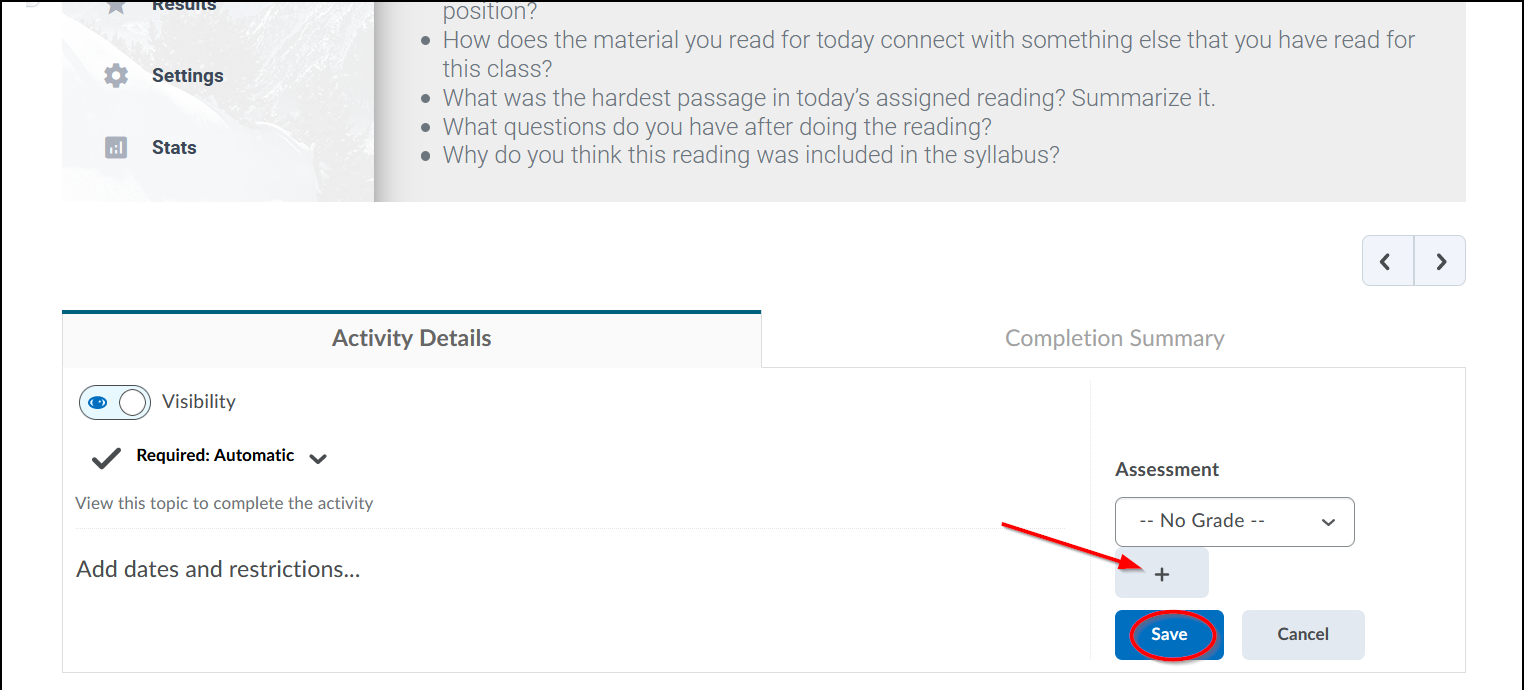Image resolution: width=1524 pixels, height=690 pixels.
Task: Toggle the Visibility switch
Action: click(x=114, y=402)
